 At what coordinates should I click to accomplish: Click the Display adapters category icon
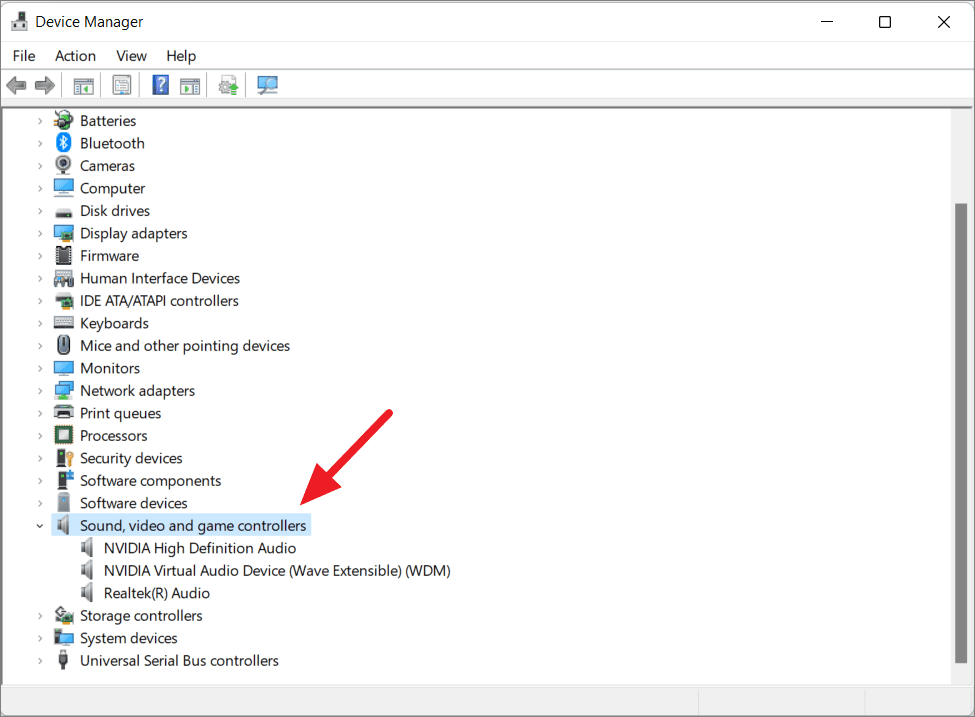click(62, 232)
